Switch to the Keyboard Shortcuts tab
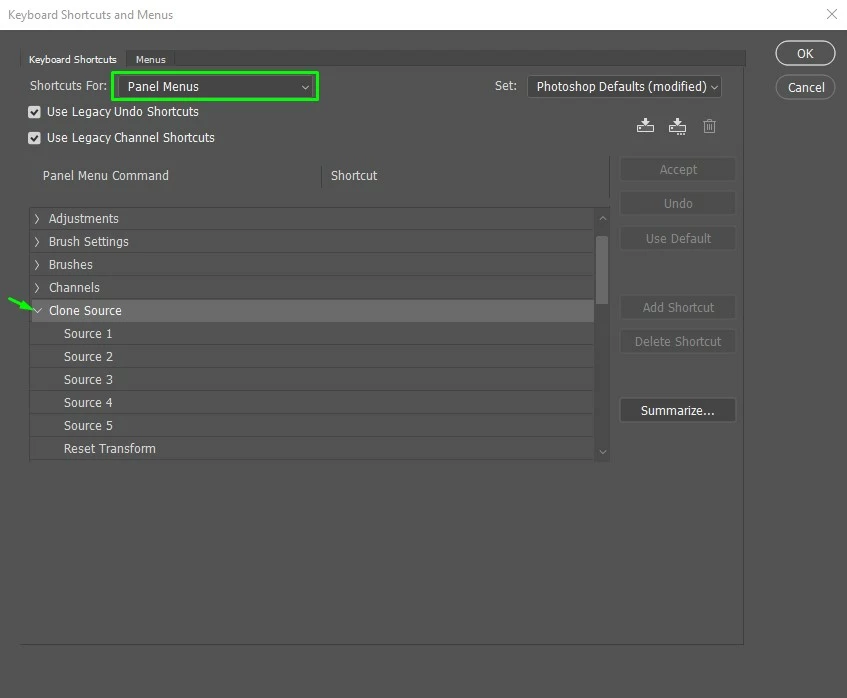The image size is (847, 698). point(73,59)
